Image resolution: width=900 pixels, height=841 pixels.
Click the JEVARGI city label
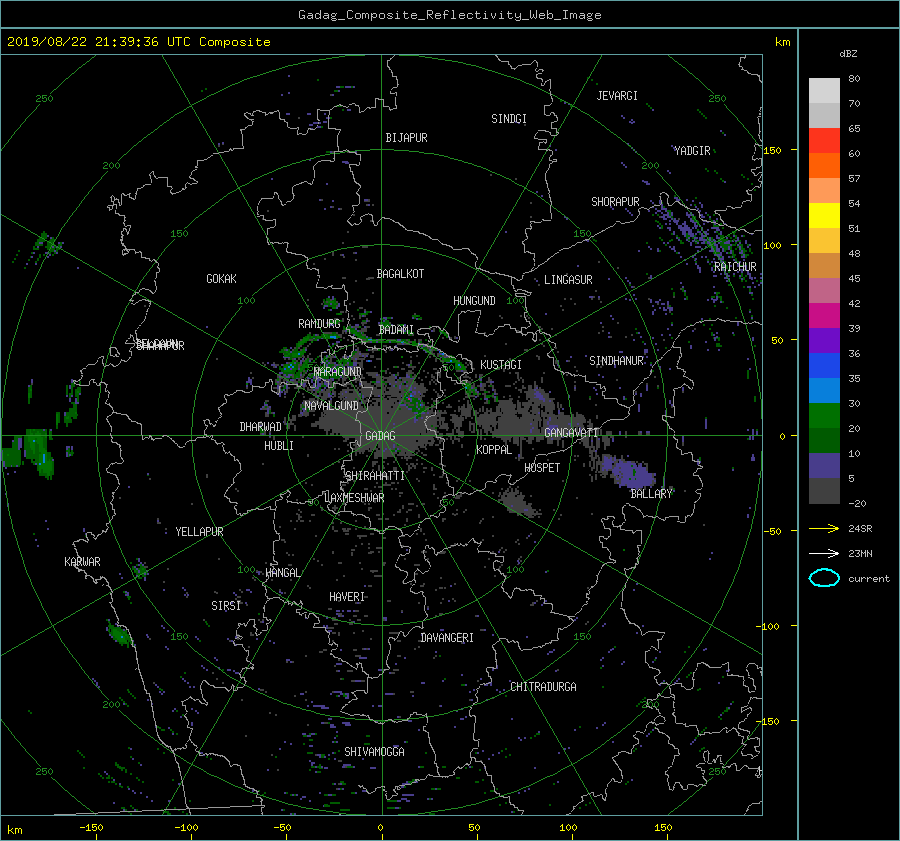[617, 96]
